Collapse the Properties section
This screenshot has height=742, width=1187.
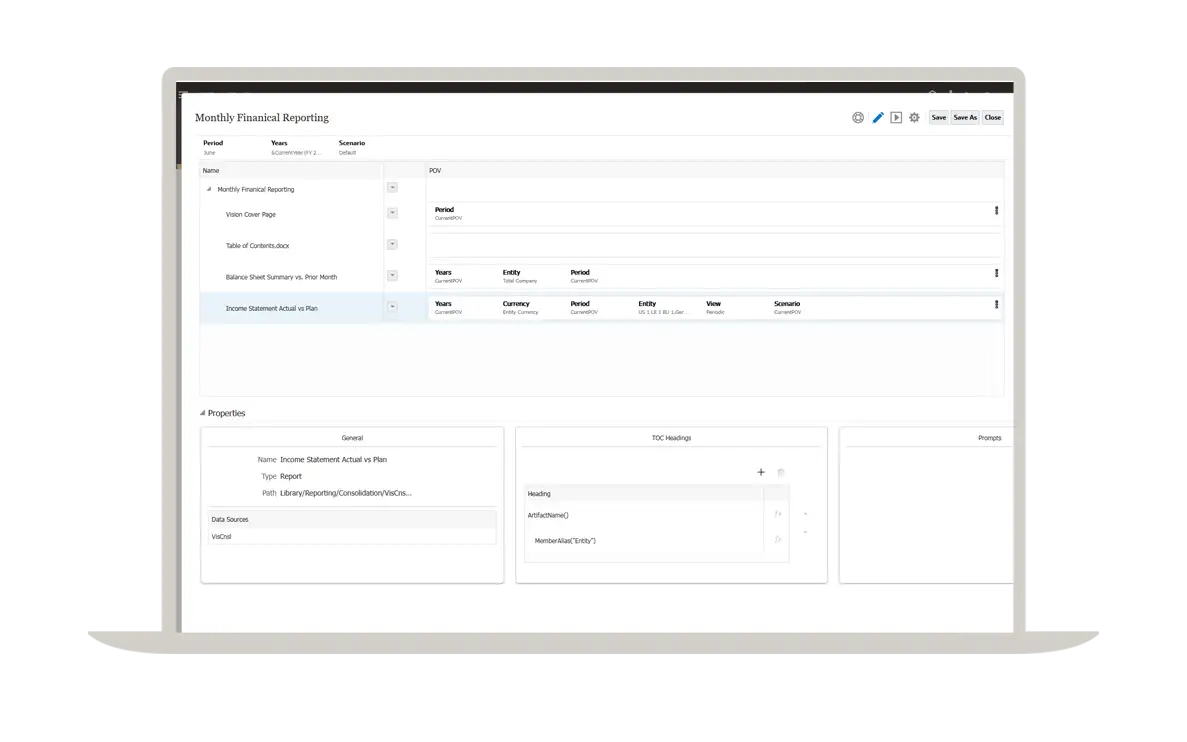[x=202, y=413]
